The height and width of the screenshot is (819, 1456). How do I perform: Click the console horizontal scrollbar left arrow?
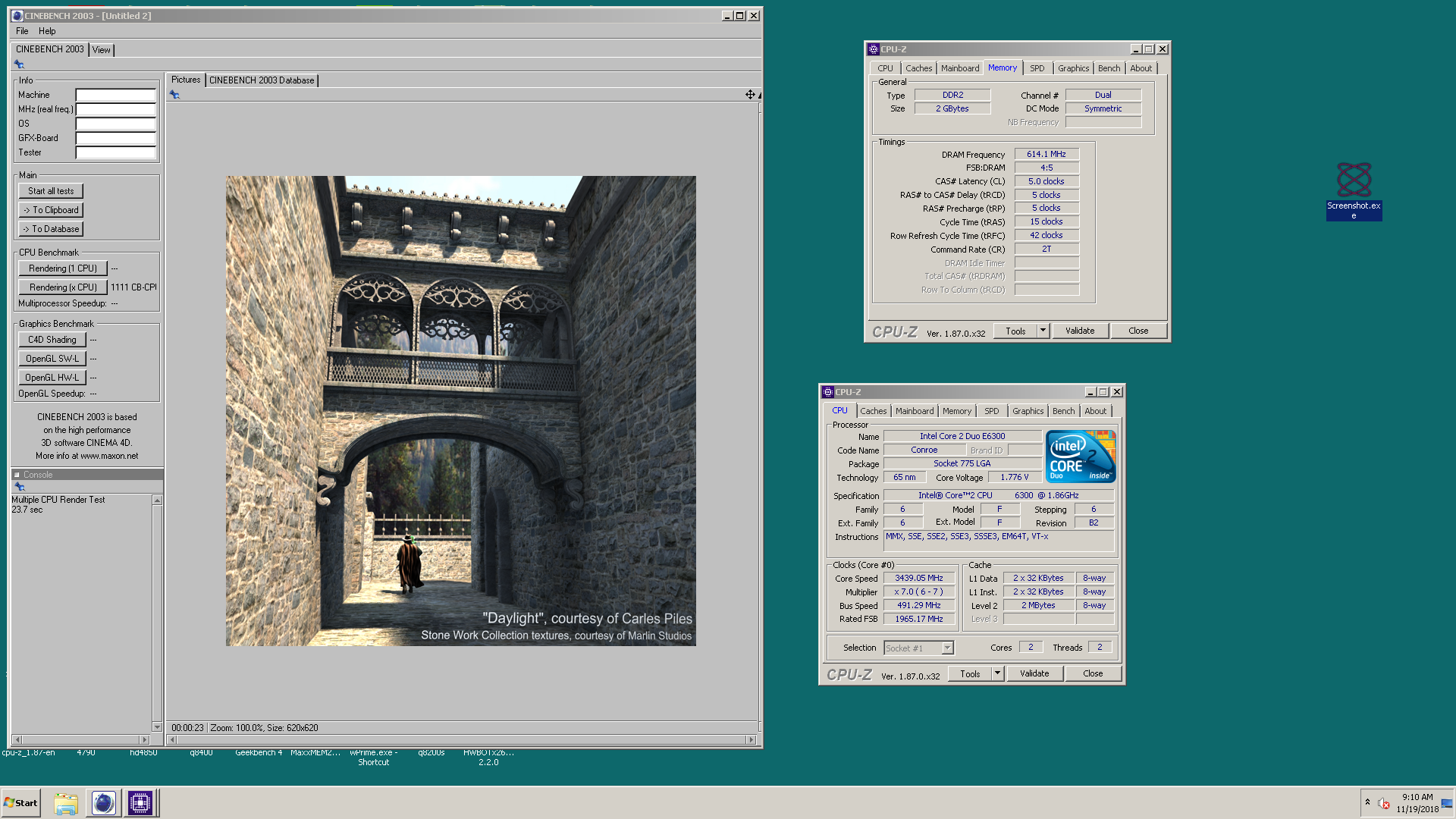click(17, 739)
